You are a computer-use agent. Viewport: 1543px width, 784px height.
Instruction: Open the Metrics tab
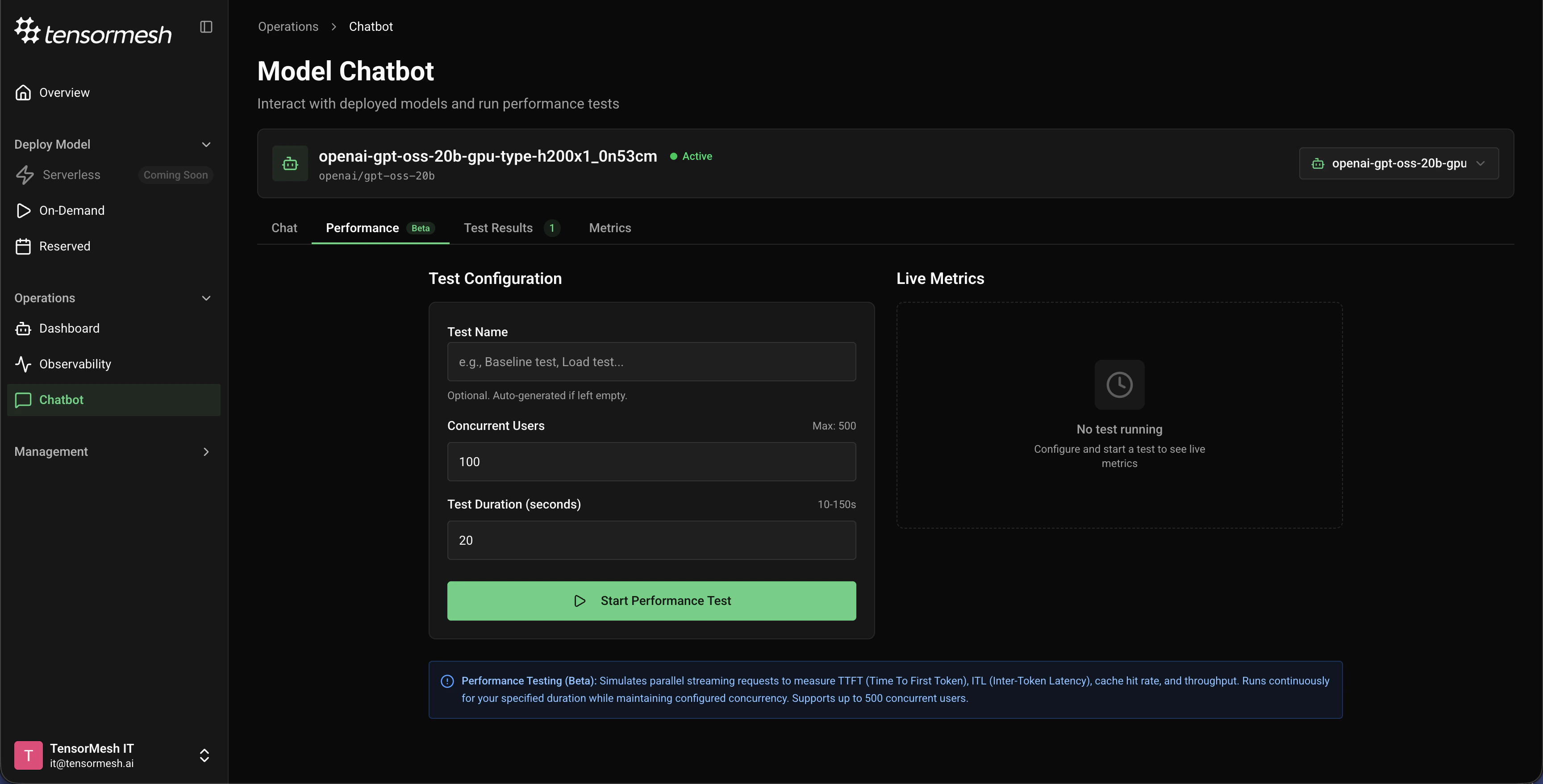[x=610, y=228]
